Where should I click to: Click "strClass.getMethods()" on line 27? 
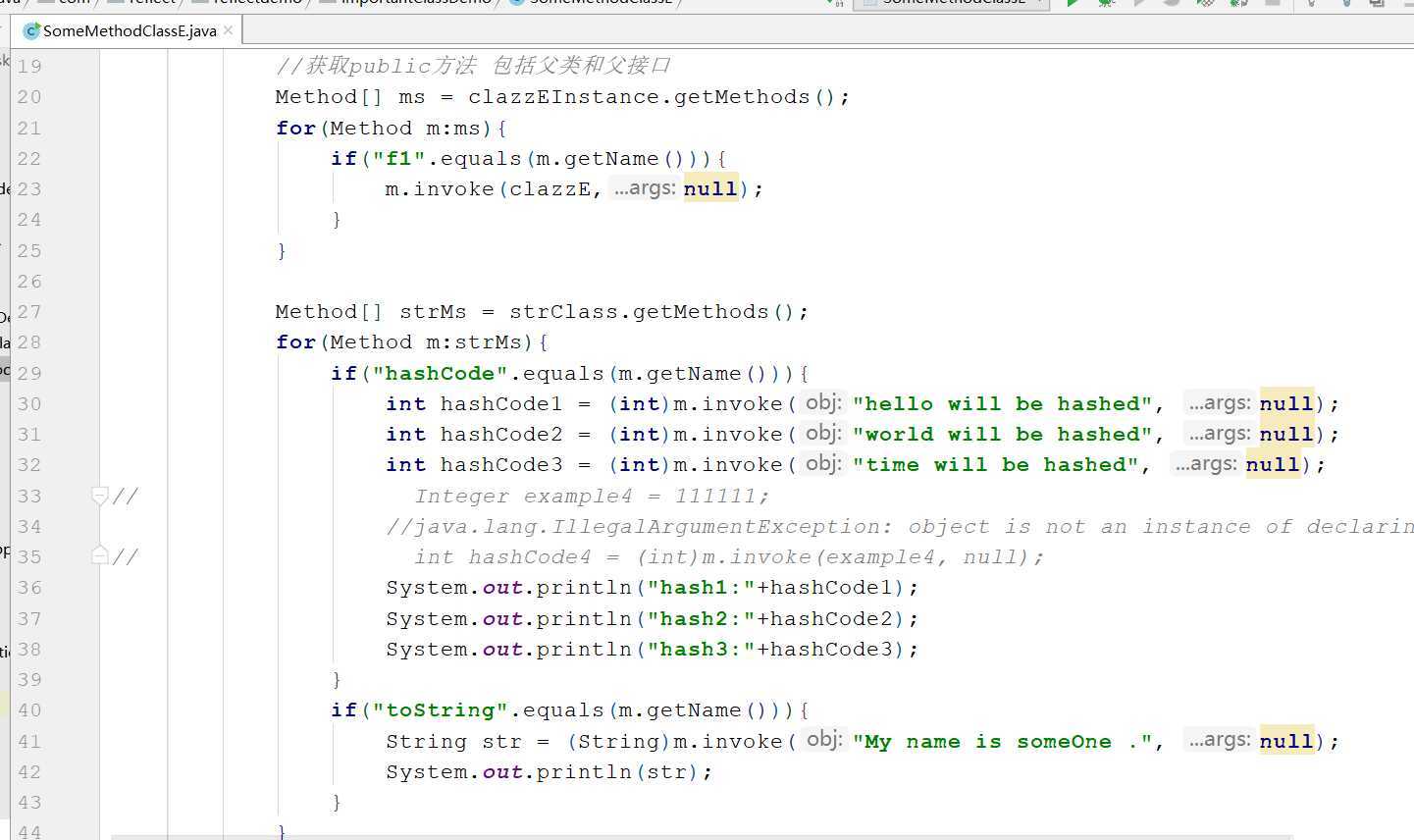point(653,311)
